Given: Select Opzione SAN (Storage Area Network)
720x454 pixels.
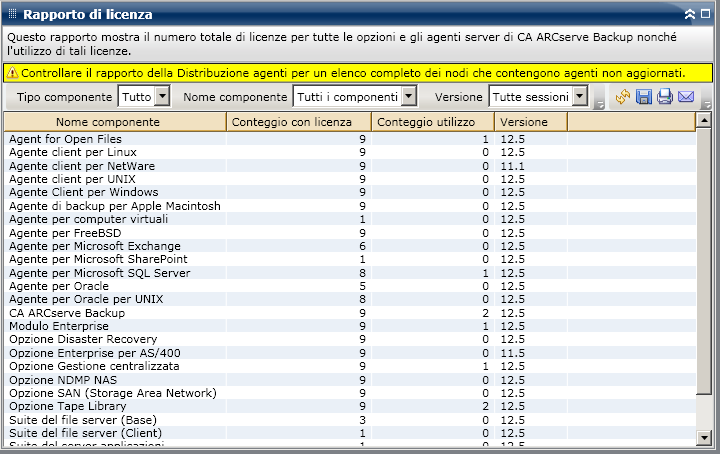Looking at the screenshot, I should pyautogui.click(x=350, y=393).
